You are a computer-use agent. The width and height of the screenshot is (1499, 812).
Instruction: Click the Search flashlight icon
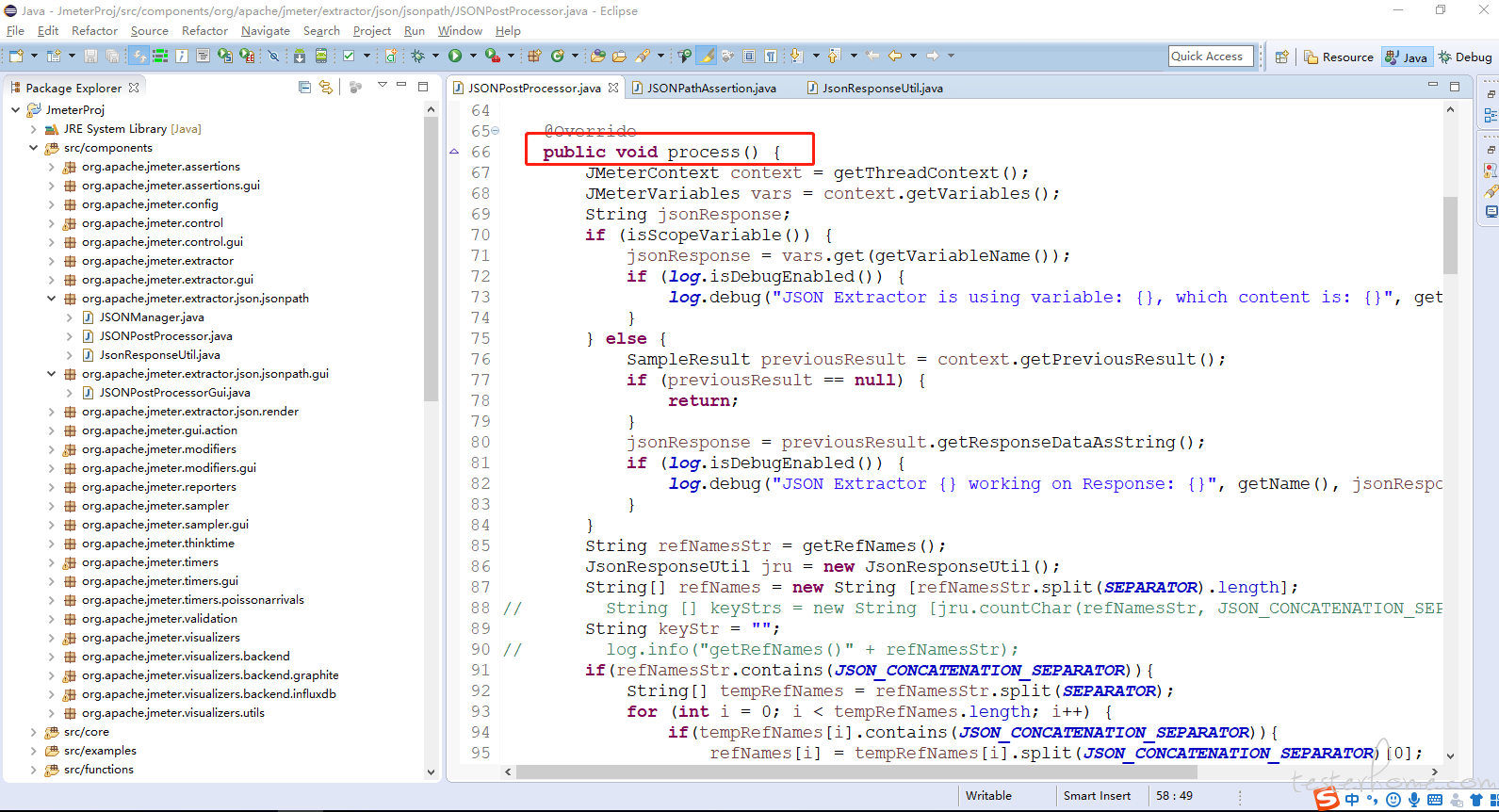tap(643, 57)
